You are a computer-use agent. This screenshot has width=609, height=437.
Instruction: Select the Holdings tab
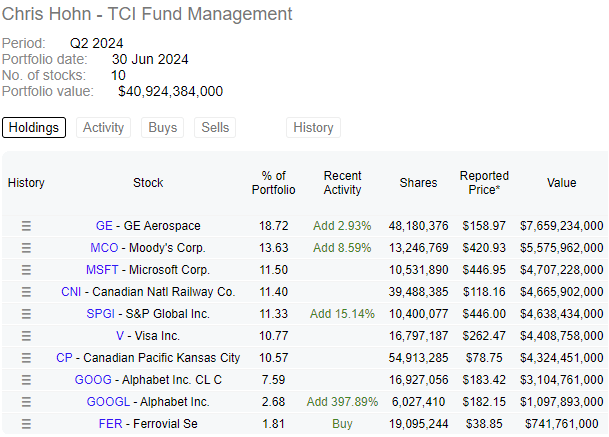34,127
